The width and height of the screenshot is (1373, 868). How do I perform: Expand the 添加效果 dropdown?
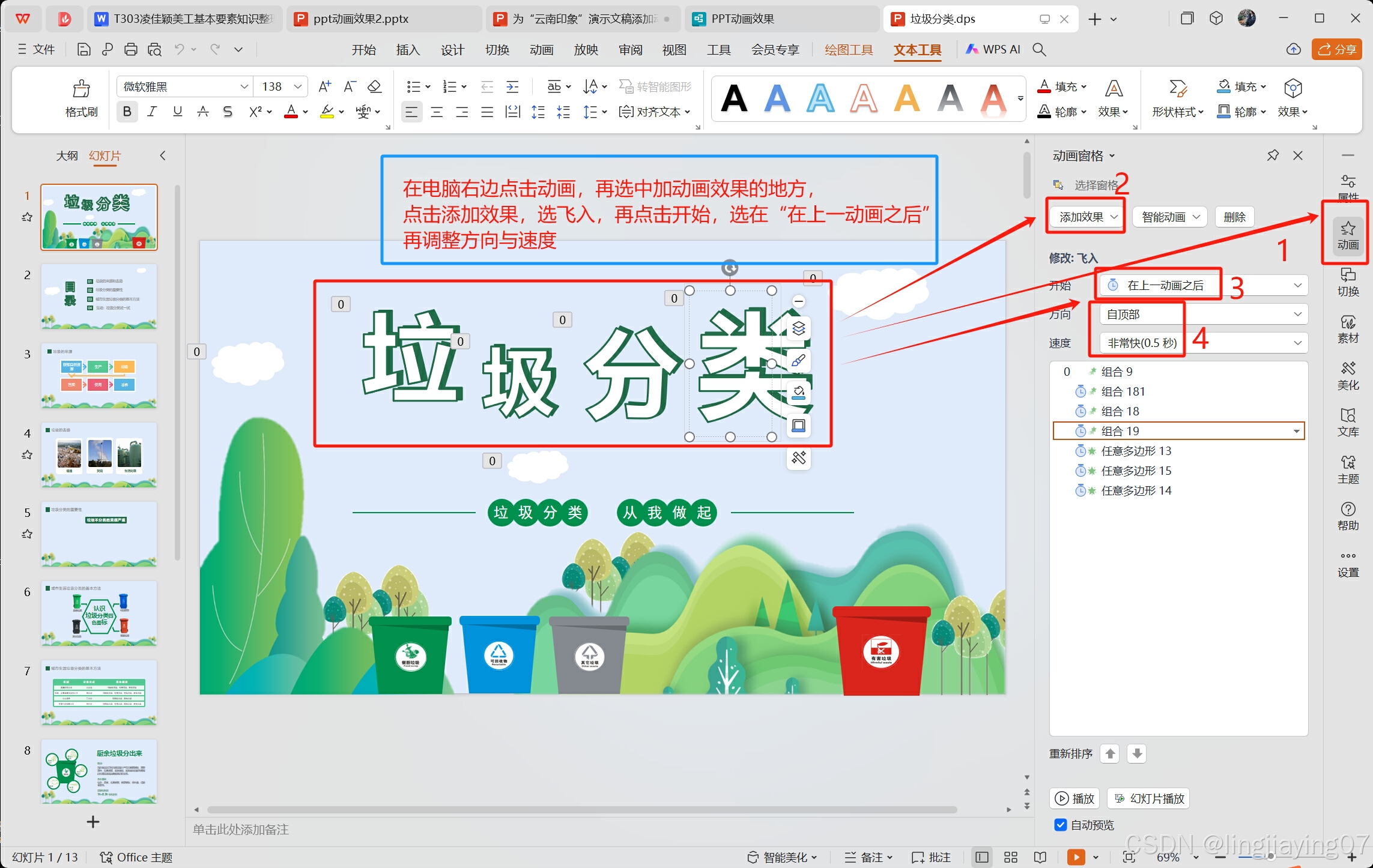click(1087, 217)
